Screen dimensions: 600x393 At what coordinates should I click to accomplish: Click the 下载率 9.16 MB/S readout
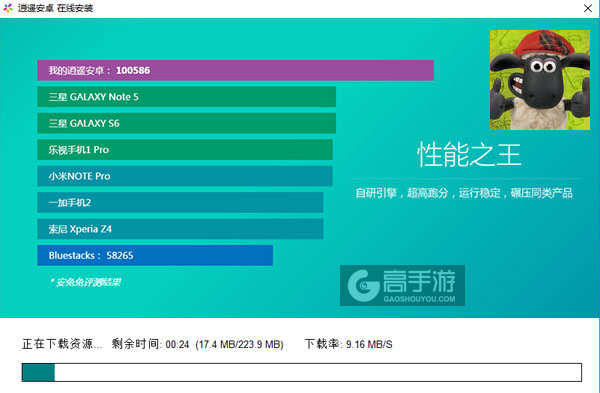pyautogui.click(x=349, y=344)
